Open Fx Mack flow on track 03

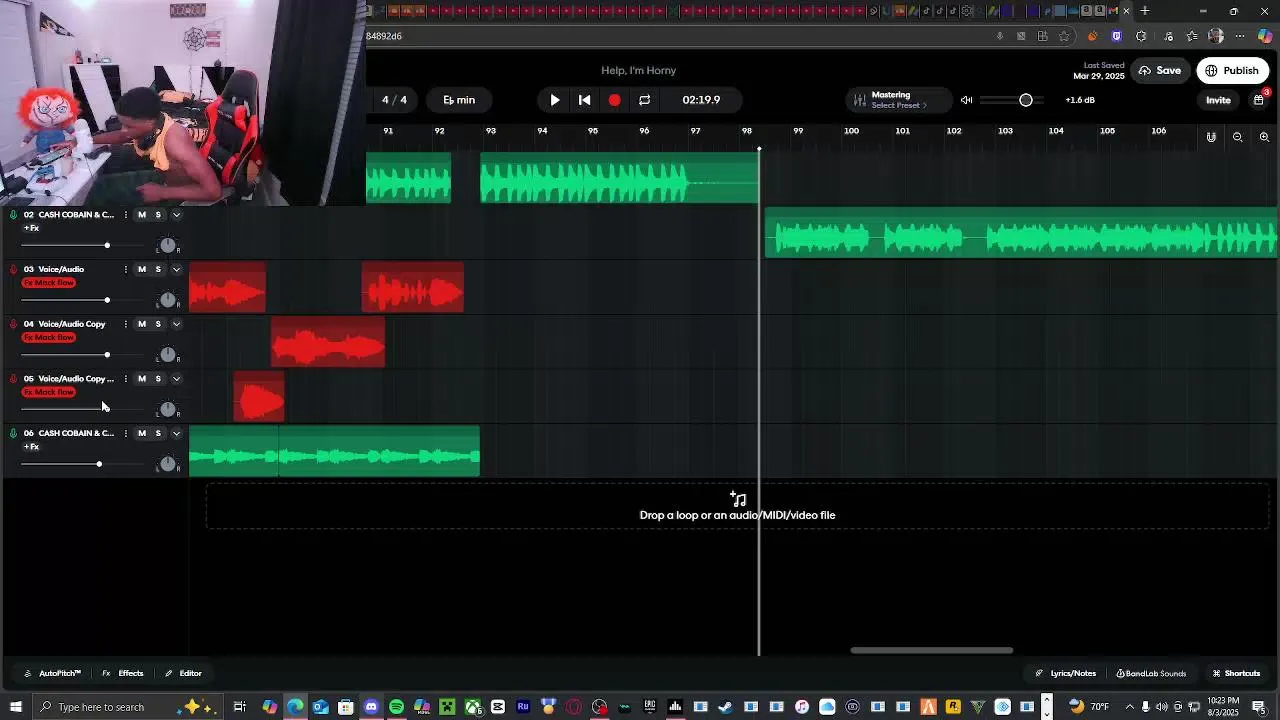click(49, 283)
